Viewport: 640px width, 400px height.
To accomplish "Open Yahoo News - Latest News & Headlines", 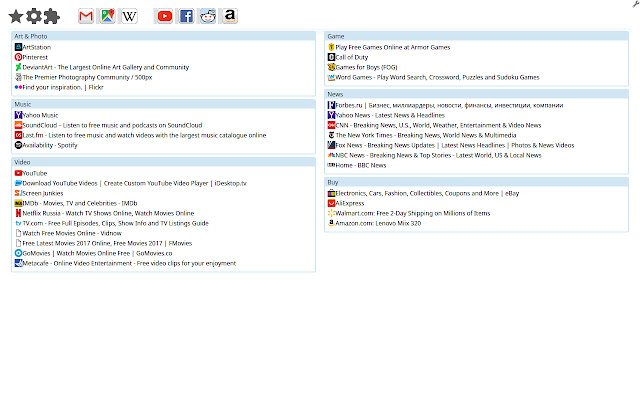I will [x=390, y=115].
